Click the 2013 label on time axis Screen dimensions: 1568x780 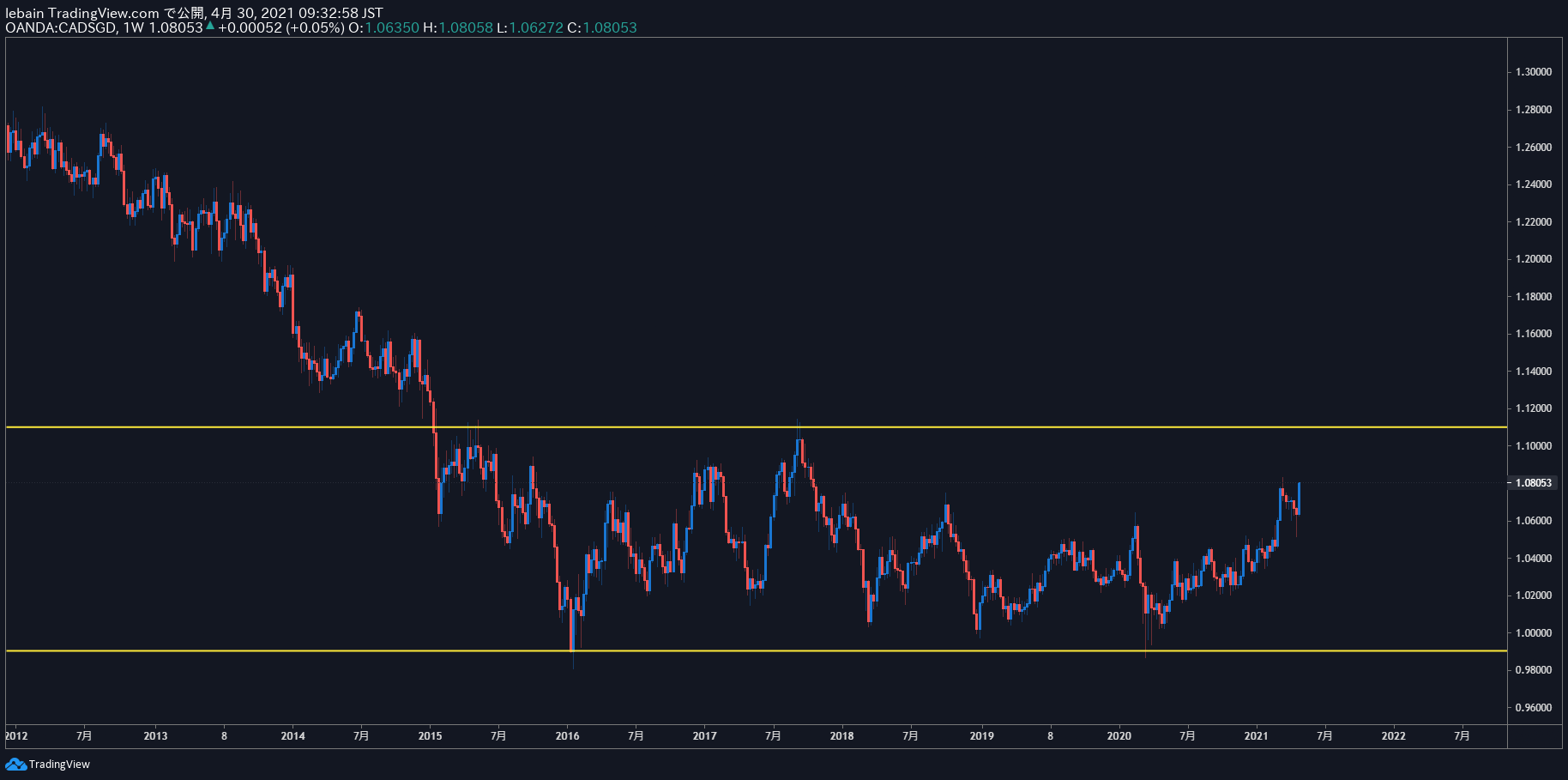155,736
